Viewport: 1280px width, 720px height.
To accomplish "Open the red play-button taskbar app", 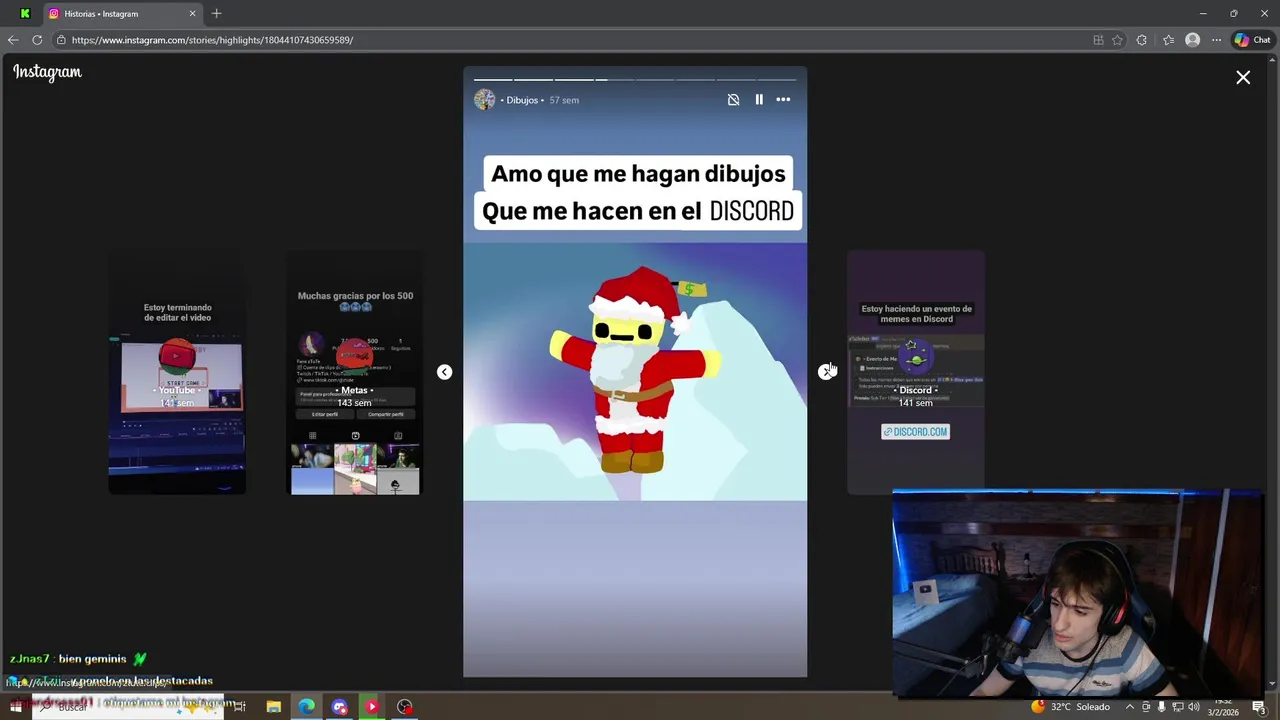I will tap(371, 706).
